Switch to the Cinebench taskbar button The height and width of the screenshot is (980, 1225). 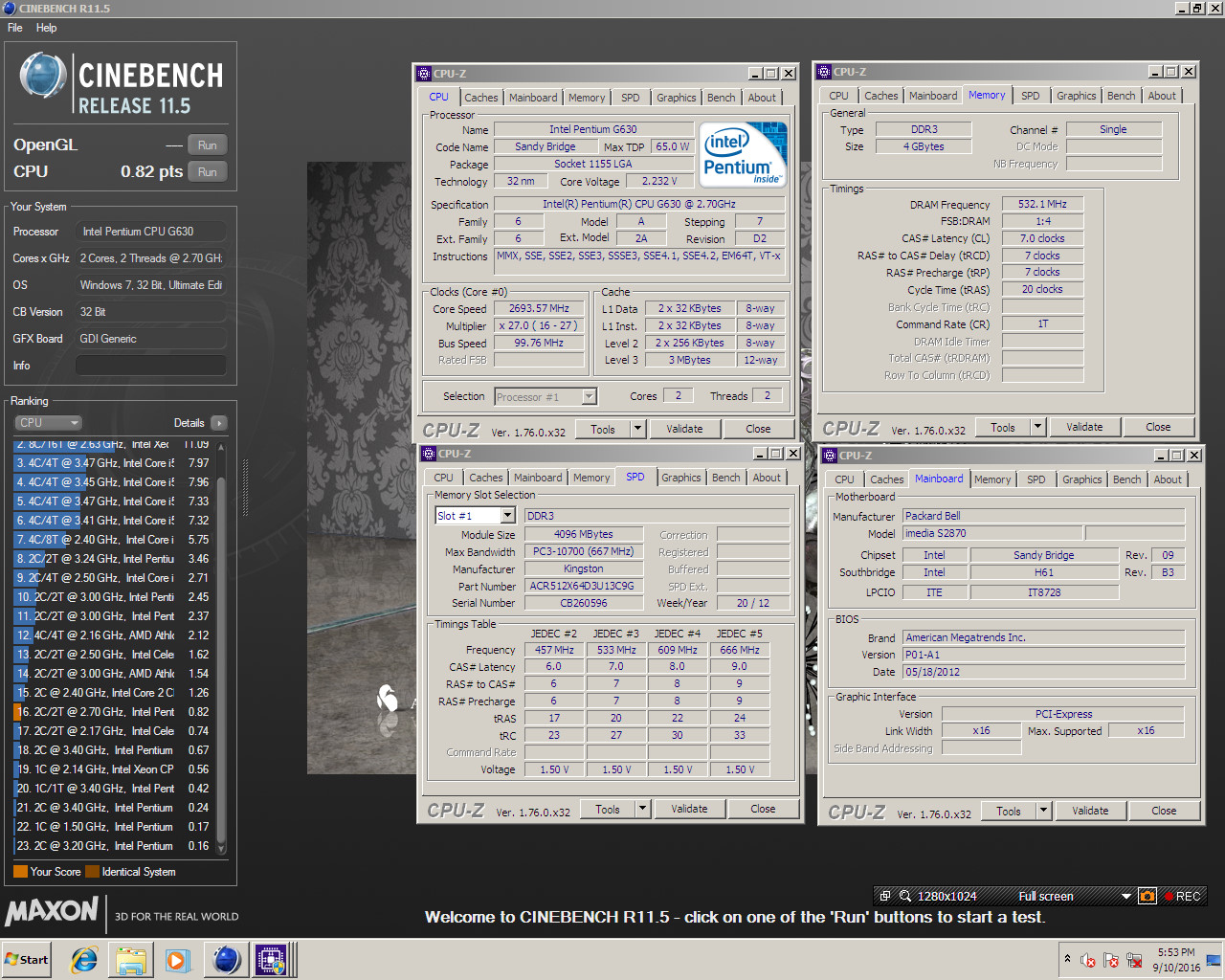227,959
